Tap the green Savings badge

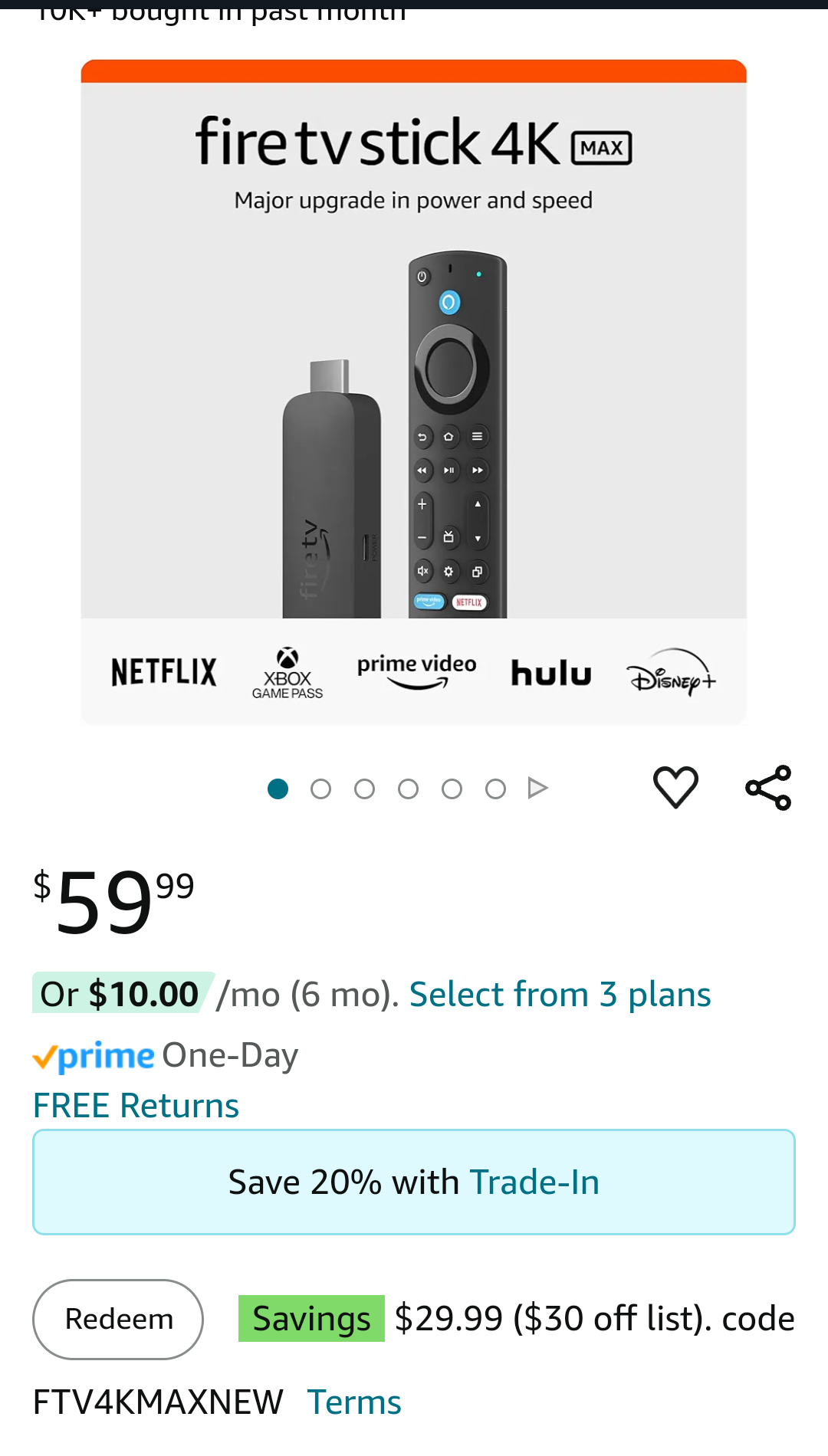pos(311,1318)
